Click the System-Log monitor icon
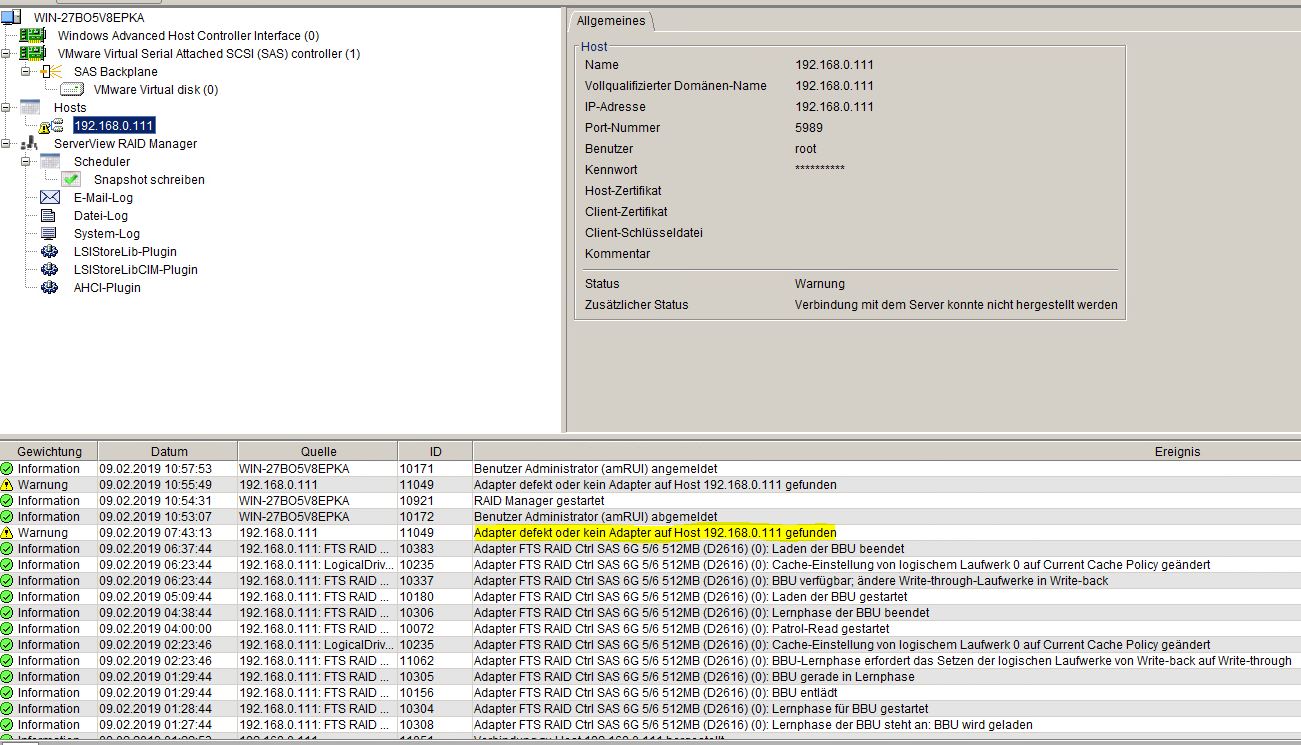The height and width of the screenshot is (745, 1301). (49, 234)
